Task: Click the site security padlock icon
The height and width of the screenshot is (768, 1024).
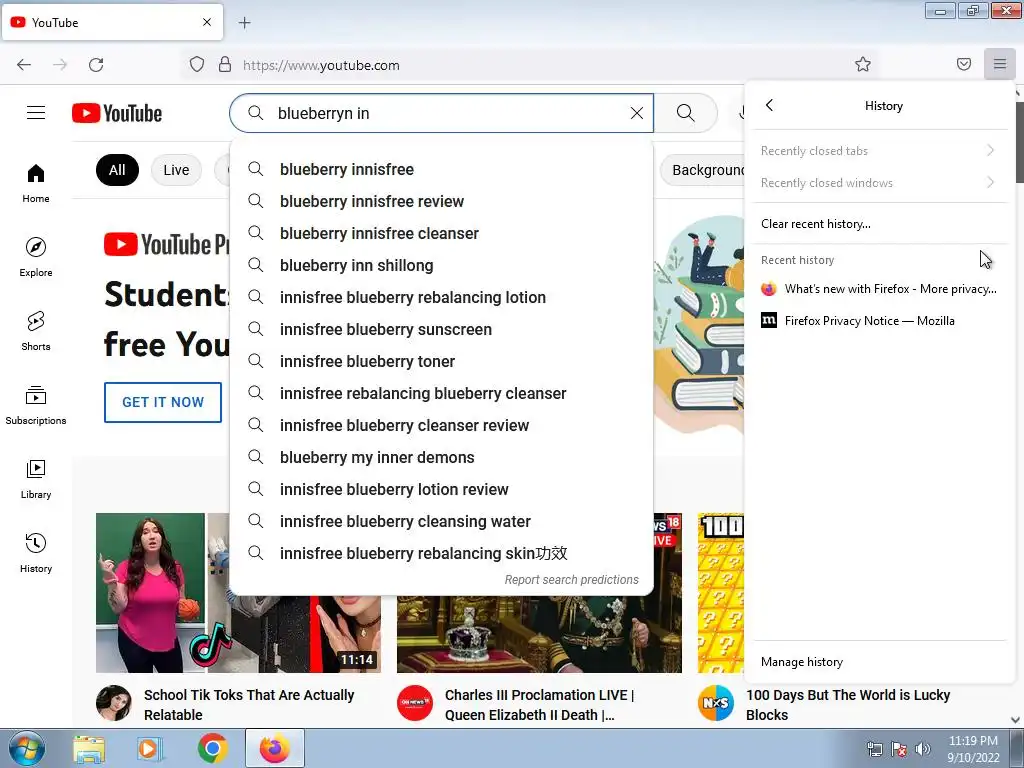Action: pyautogui.click(x=225, y=65)
